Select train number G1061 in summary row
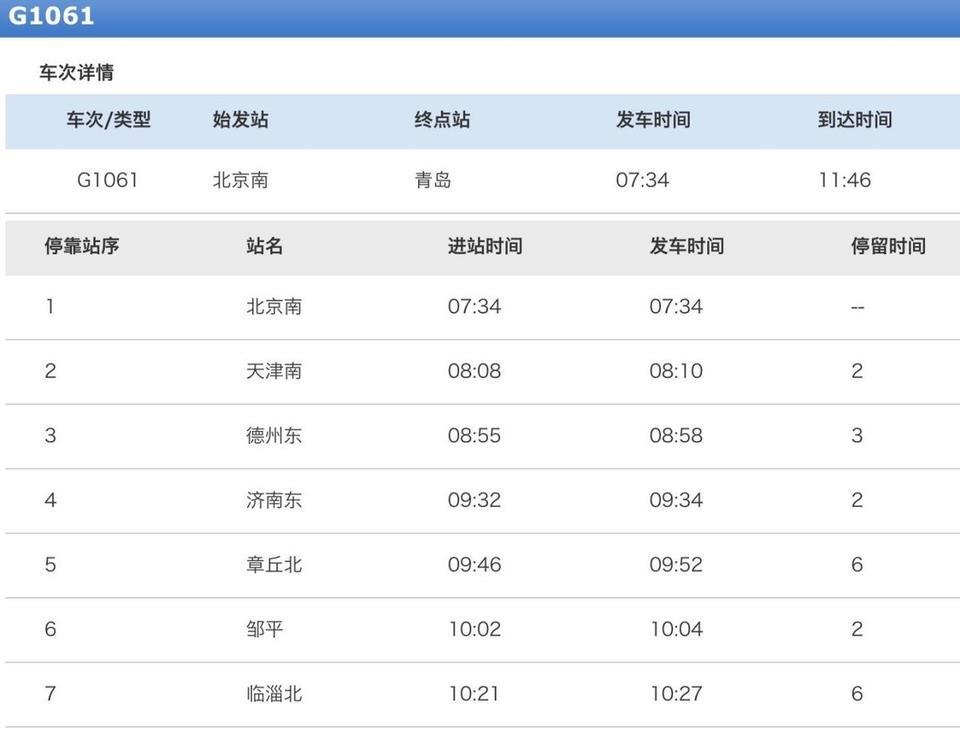The image size is (960, 734). point(107,180)
